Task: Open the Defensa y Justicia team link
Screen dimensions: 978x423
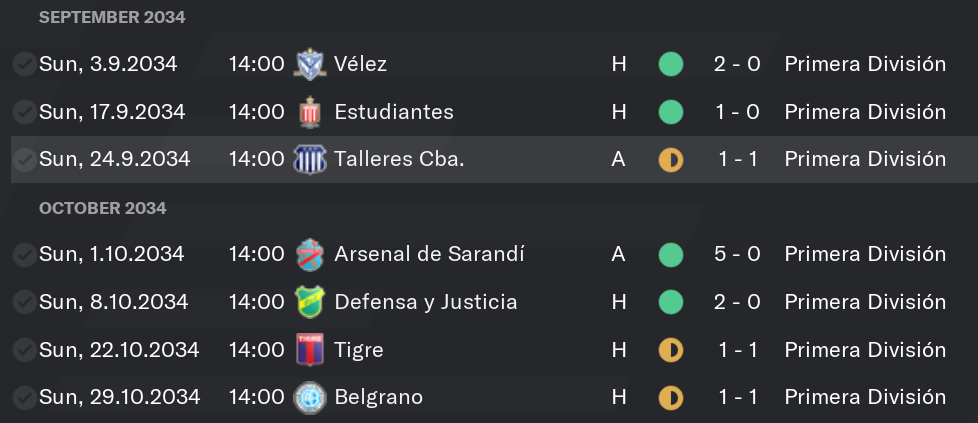Action: coord(425,302)
